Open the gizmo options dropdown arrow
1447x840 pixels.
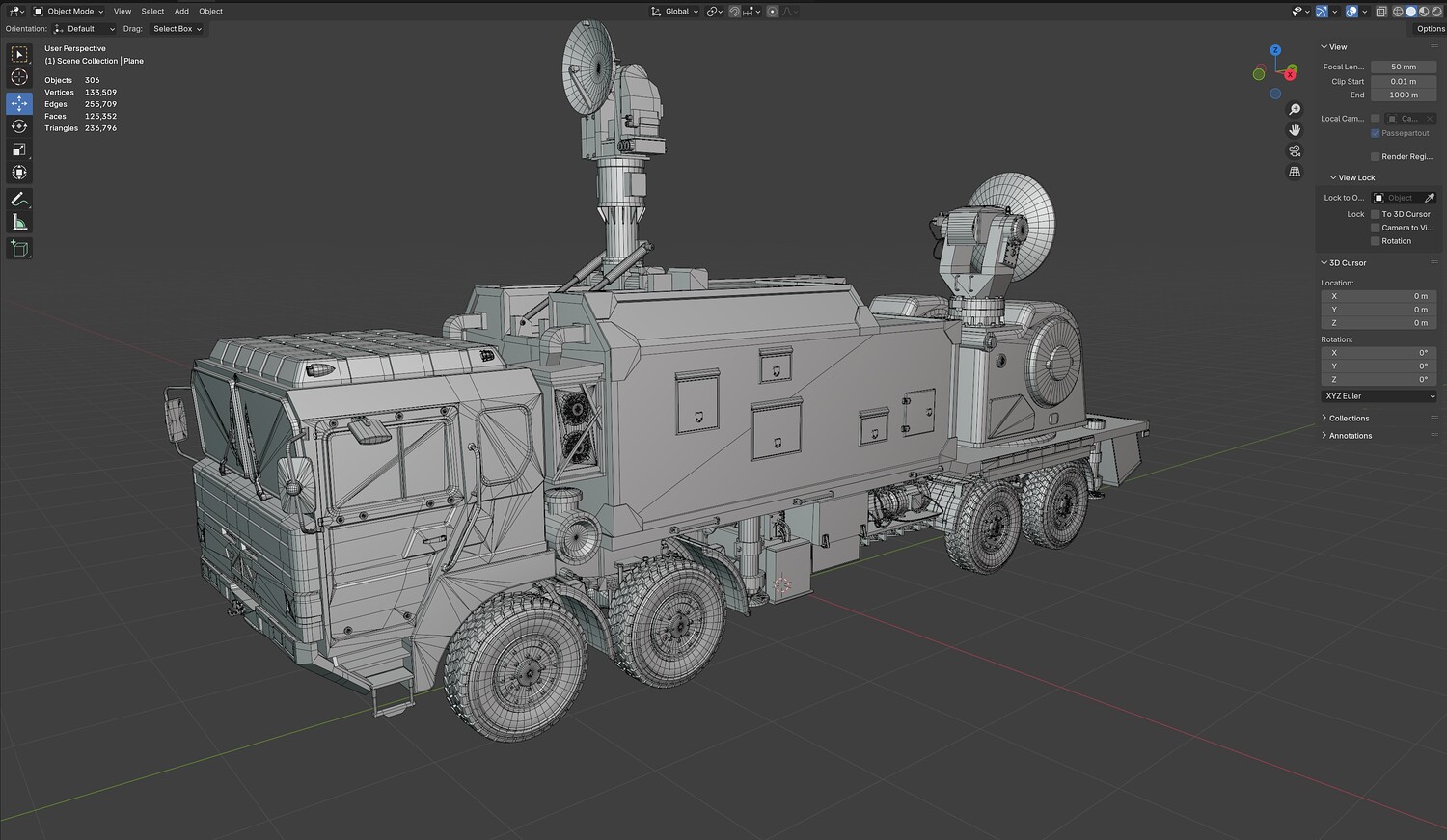tap(1333, 12)
